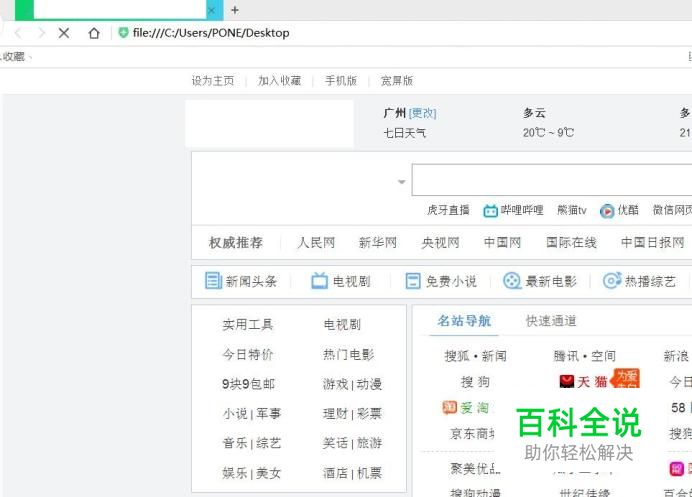Viewport: 692px width, 497px height.
Task: Change city via 更改 link
Action: pyautogui.click(x=422, y=113)
